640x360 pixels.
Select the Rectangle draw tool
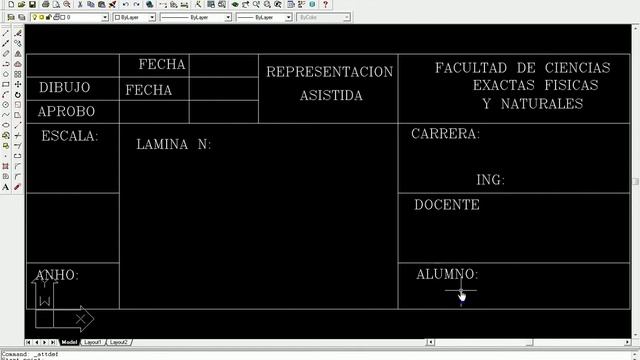pos(6,84)
